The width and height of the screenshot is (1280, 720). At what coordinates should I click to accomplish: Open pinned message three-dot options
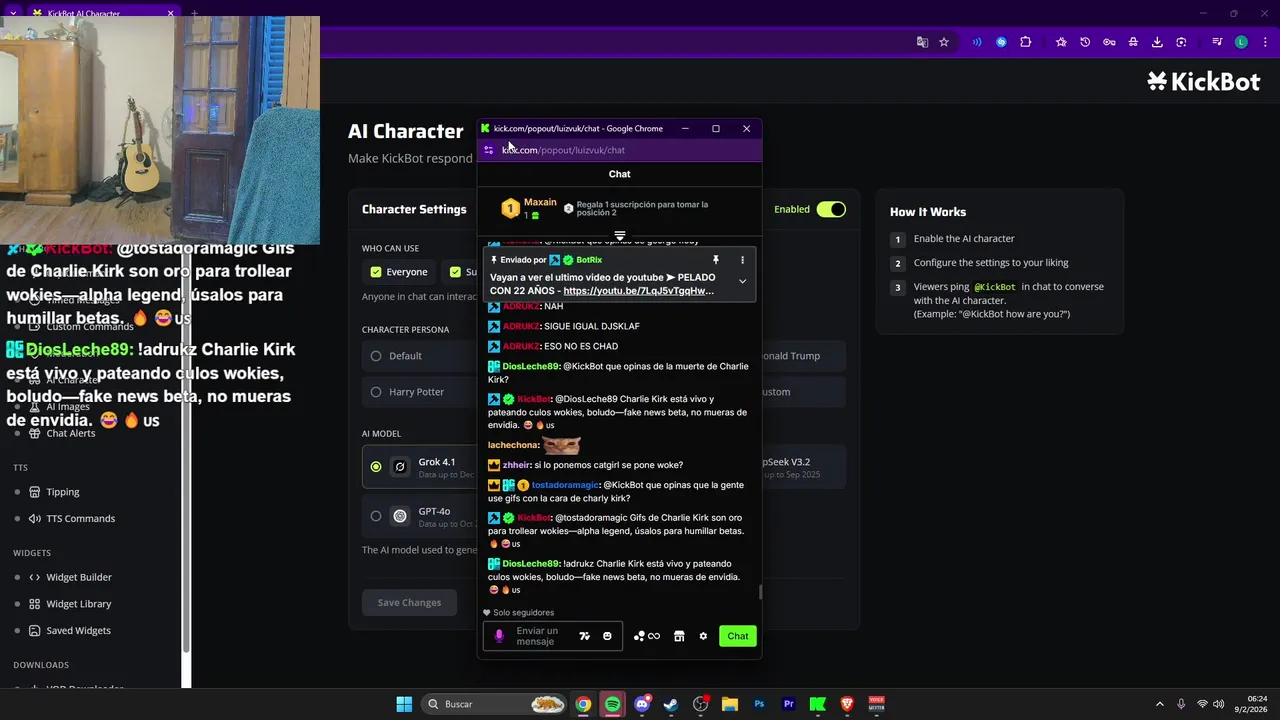(742, 260)
